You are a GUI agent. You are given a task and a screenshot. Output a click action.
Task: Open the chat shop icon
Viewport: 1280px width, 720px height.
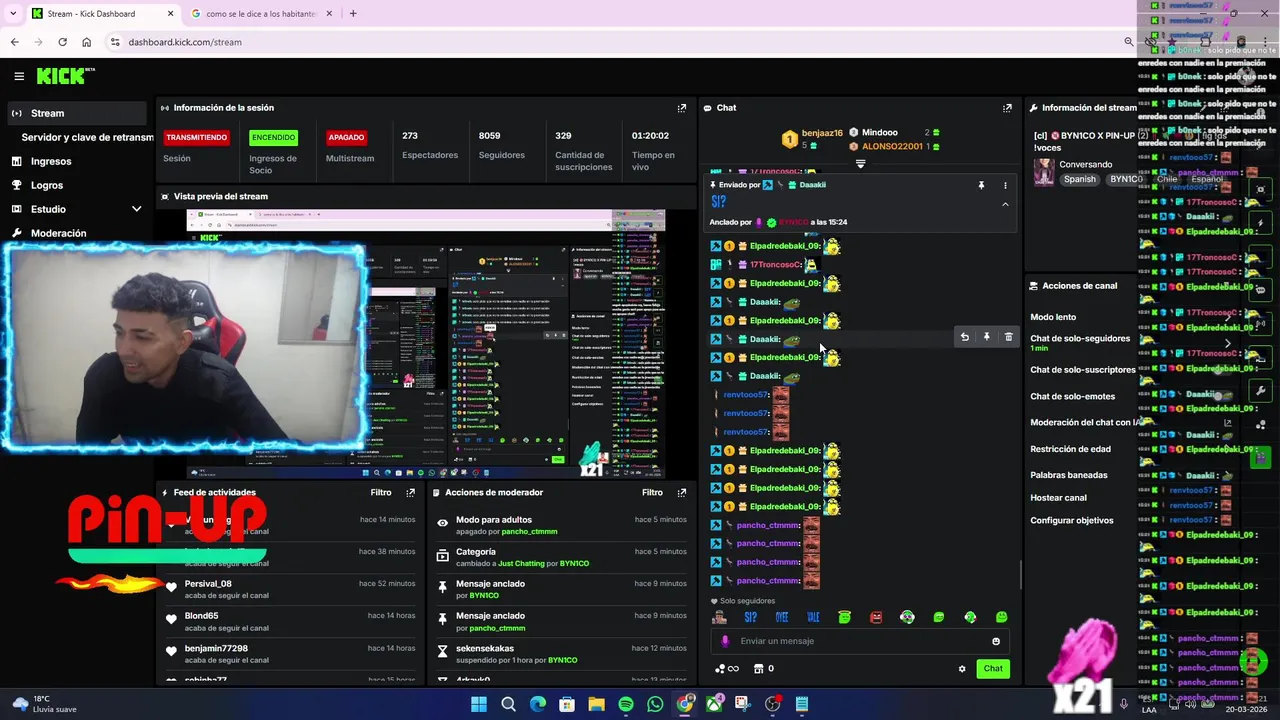758,669
